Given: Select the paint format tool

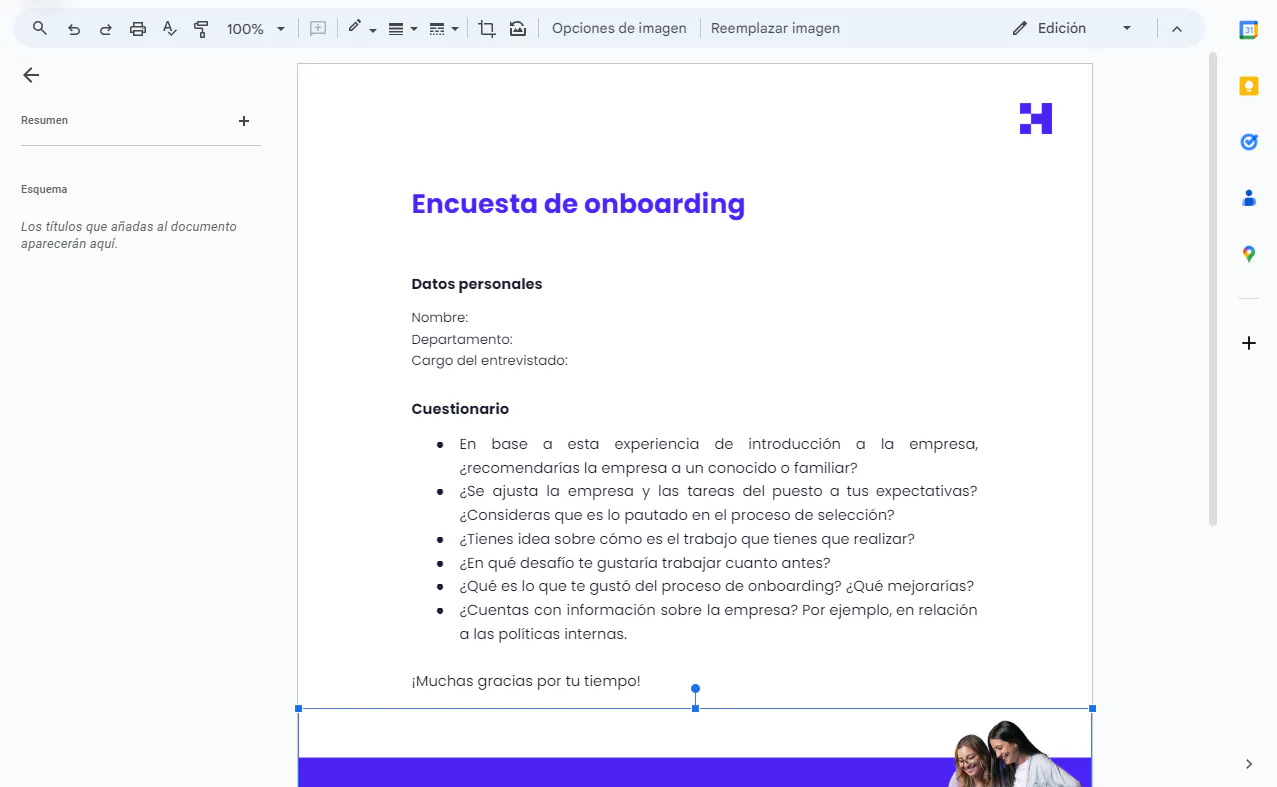Looking at the screenshot, I should pyautogui.click(x=201, y=28).
